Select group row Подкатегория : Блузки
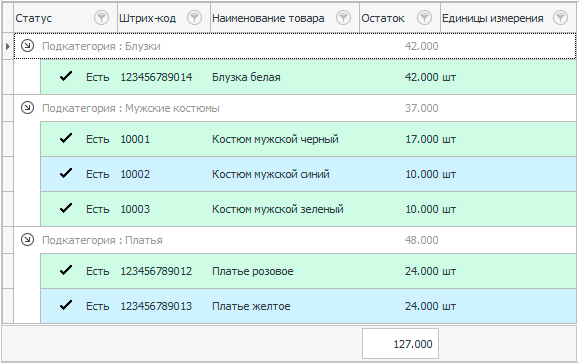This screenshot has height=364, width=579. (295, 46)
